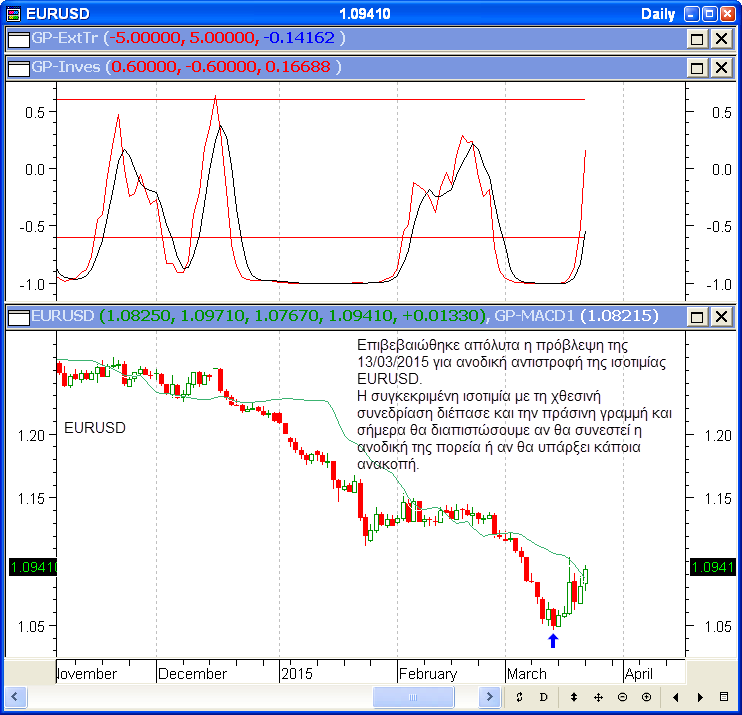Zoom in with the plus circle icon

[x=646, y=697]
